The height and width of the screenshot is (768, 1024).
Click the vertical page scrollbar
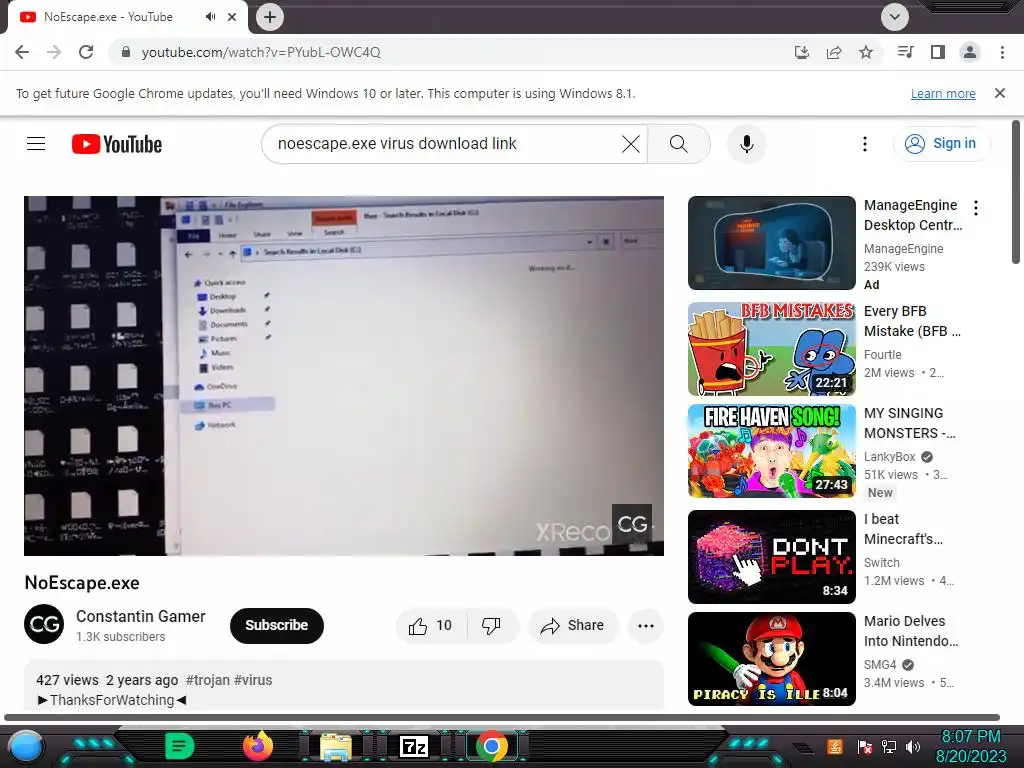click(1016, 193)
